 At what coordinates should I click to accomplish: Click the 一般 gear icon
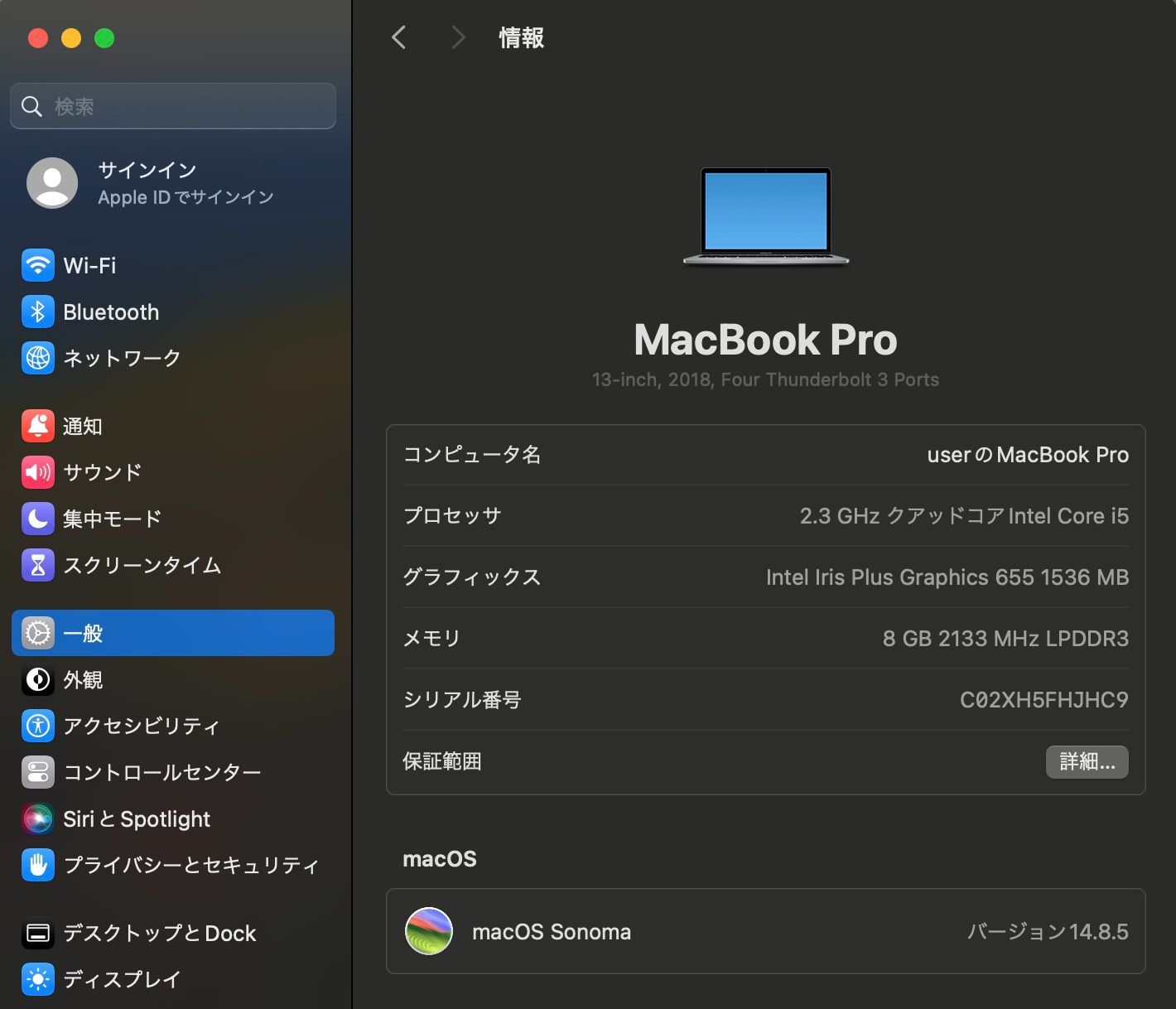(38, 633)
